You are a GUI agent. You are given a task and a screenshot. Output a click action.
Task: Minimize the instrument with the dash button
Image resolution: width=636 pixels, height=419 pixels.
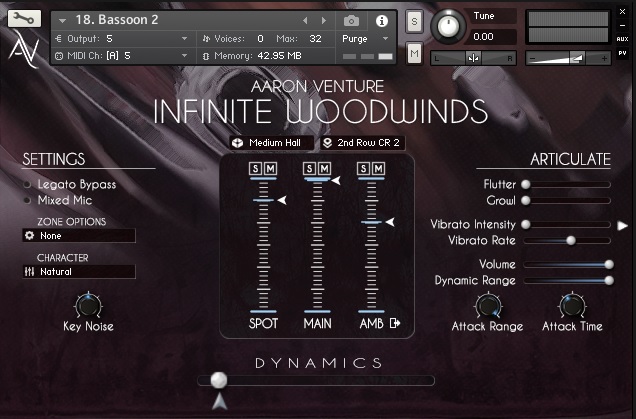[x=623, y=25]
